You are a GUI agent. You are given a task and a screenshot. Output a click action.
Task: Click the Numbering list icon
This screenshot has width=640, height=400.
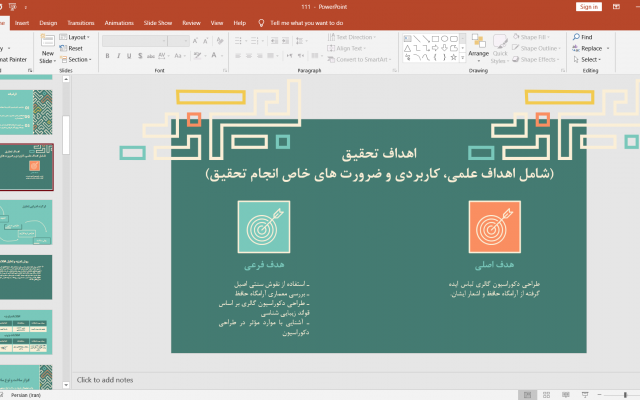(x=257, y=41)
